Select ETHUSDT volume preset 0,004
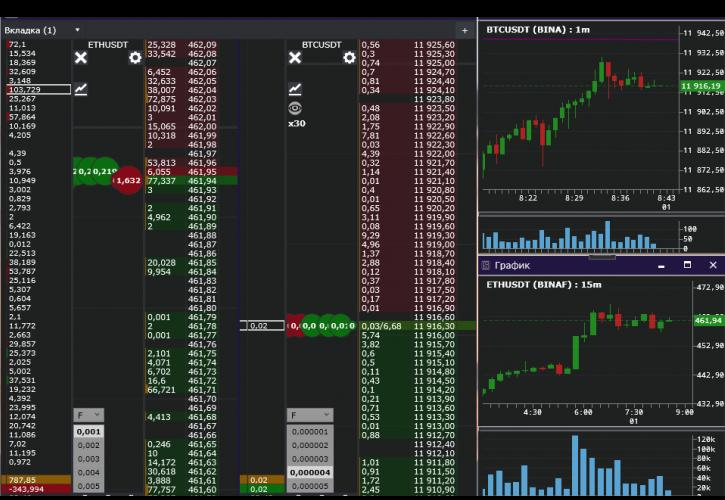 click(x=88, y=472)
